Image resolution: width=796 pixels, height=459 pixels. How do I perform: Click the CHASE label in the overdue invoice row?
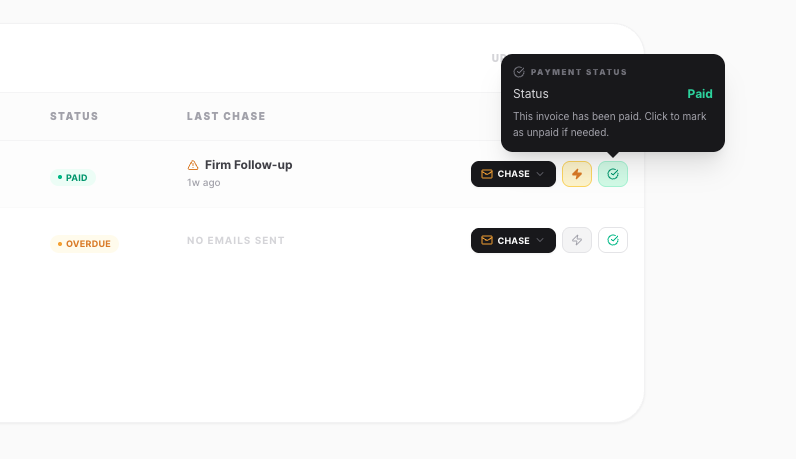coord(513,241)
